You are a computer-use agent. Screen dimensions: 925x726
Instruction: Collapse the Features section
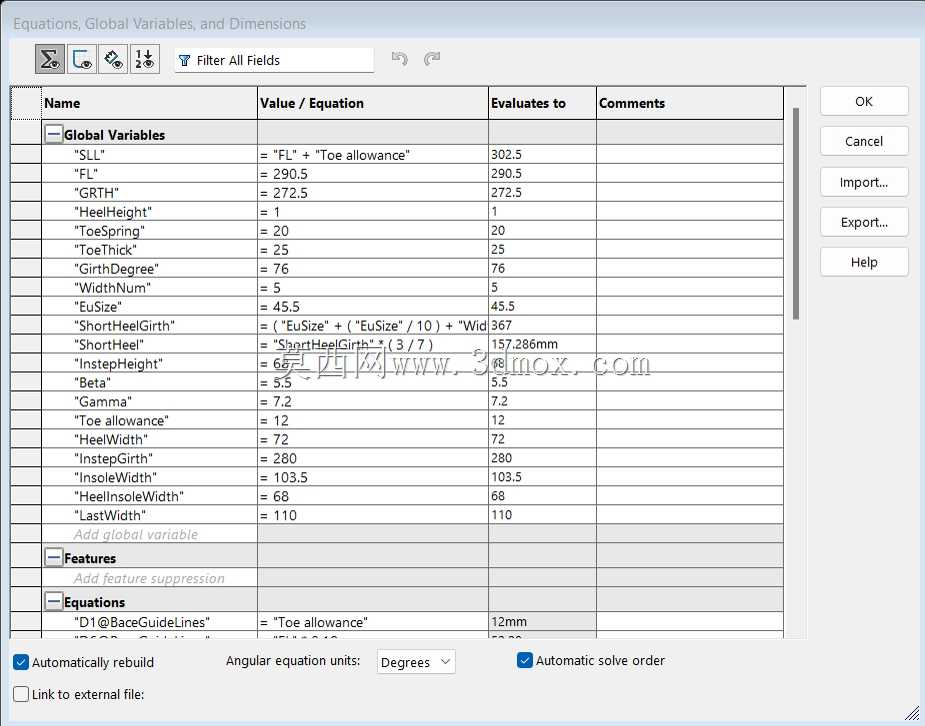(x=53, y=557)
